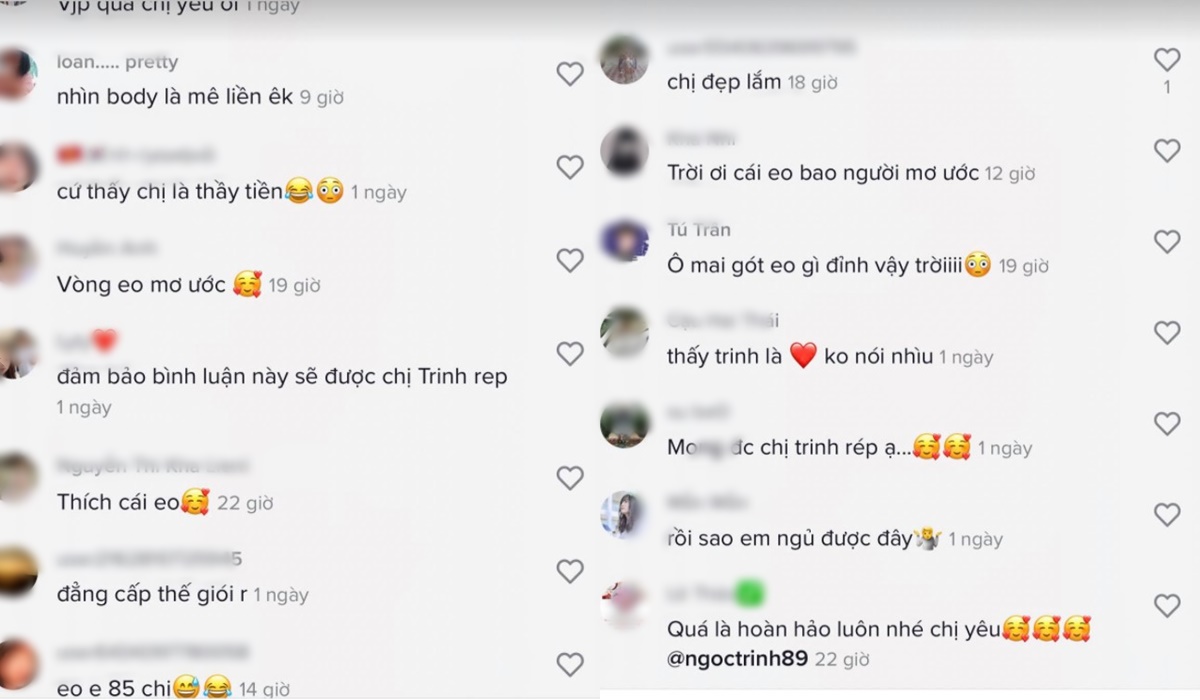This screenshot has height=700, width=1200.
Task: Like the 'Quá là hoàn hảo luôn' comment
Action: pos(1167,606)
